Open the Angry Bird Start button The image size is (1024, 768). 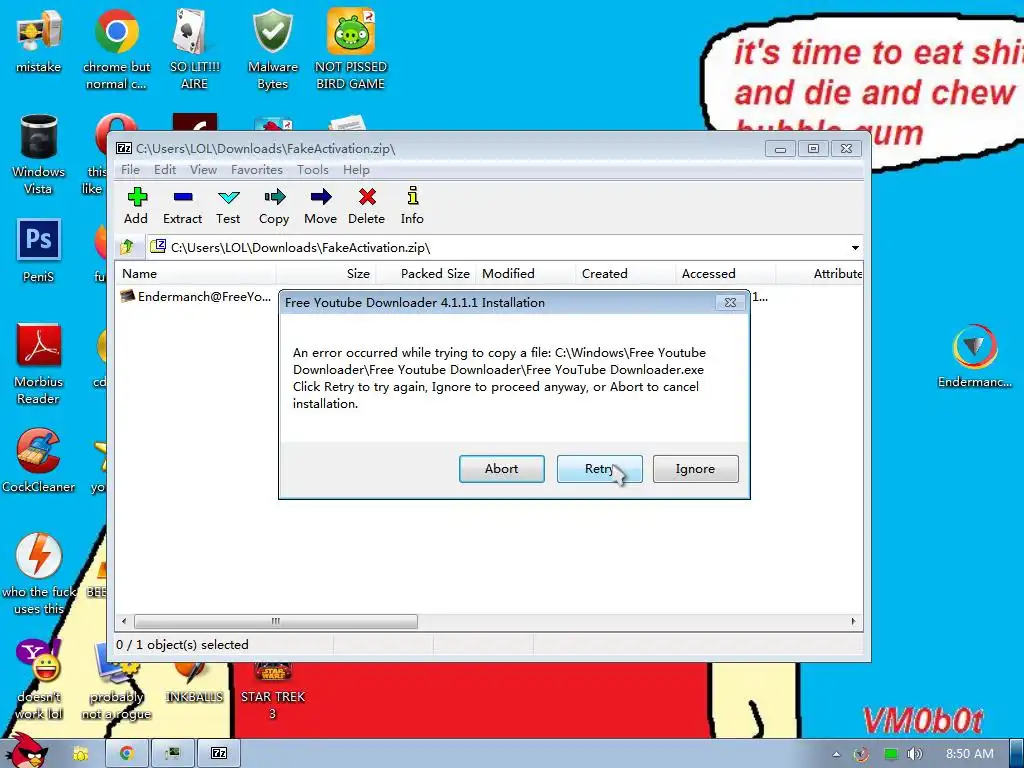pyautogui.click(x=26, y=751)
